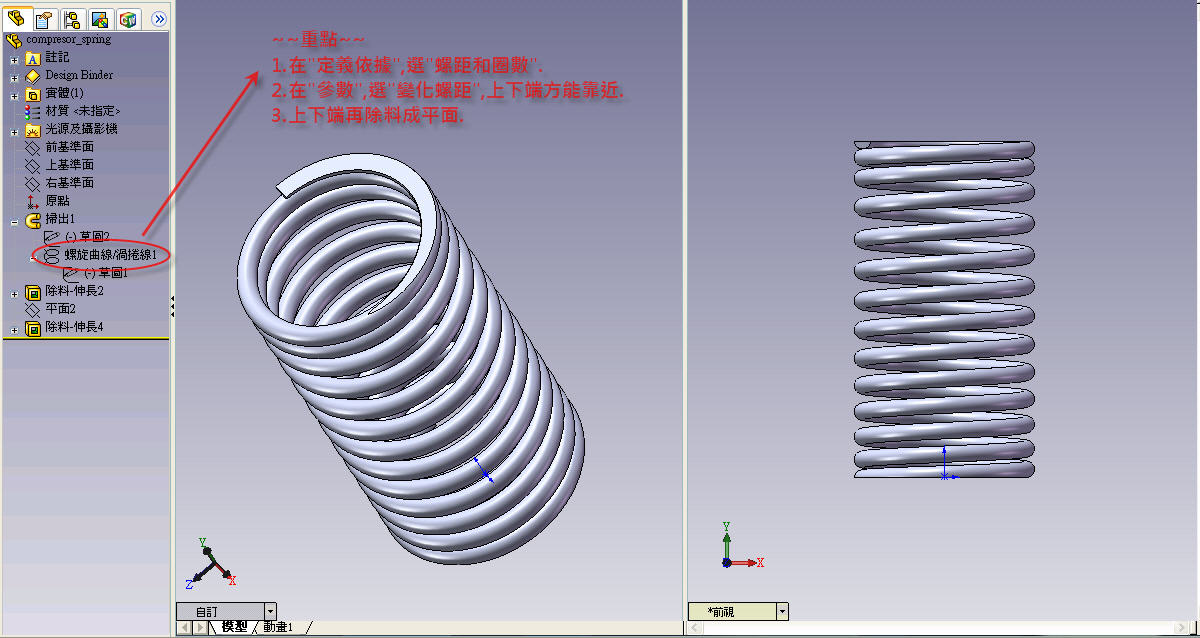The height and width of the screenshot is (638, 1200).
Task: Select the 原點 origin item
Action: tap(58, 201)
